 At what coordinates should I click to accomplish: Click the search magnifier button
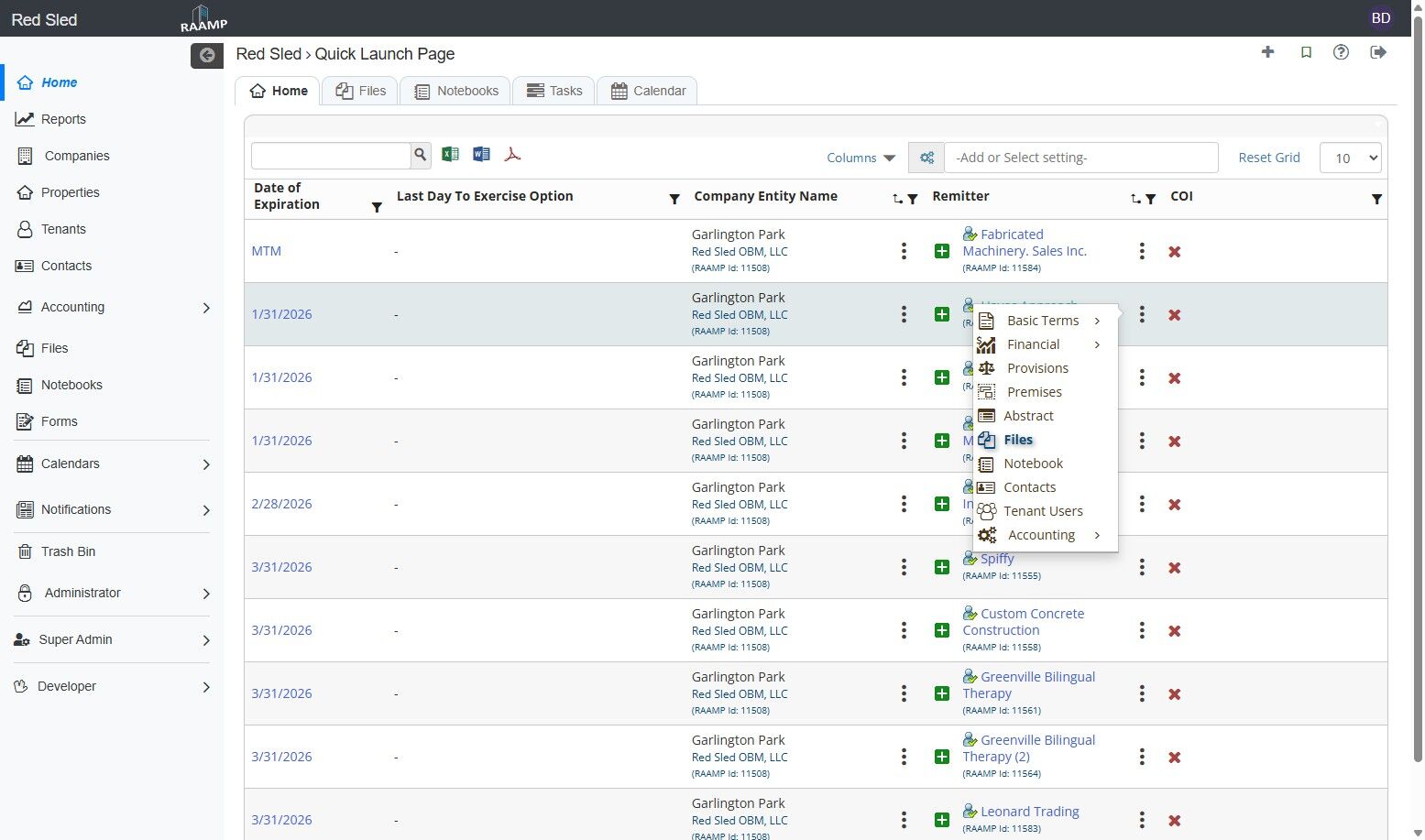click(x=421, y=155)
